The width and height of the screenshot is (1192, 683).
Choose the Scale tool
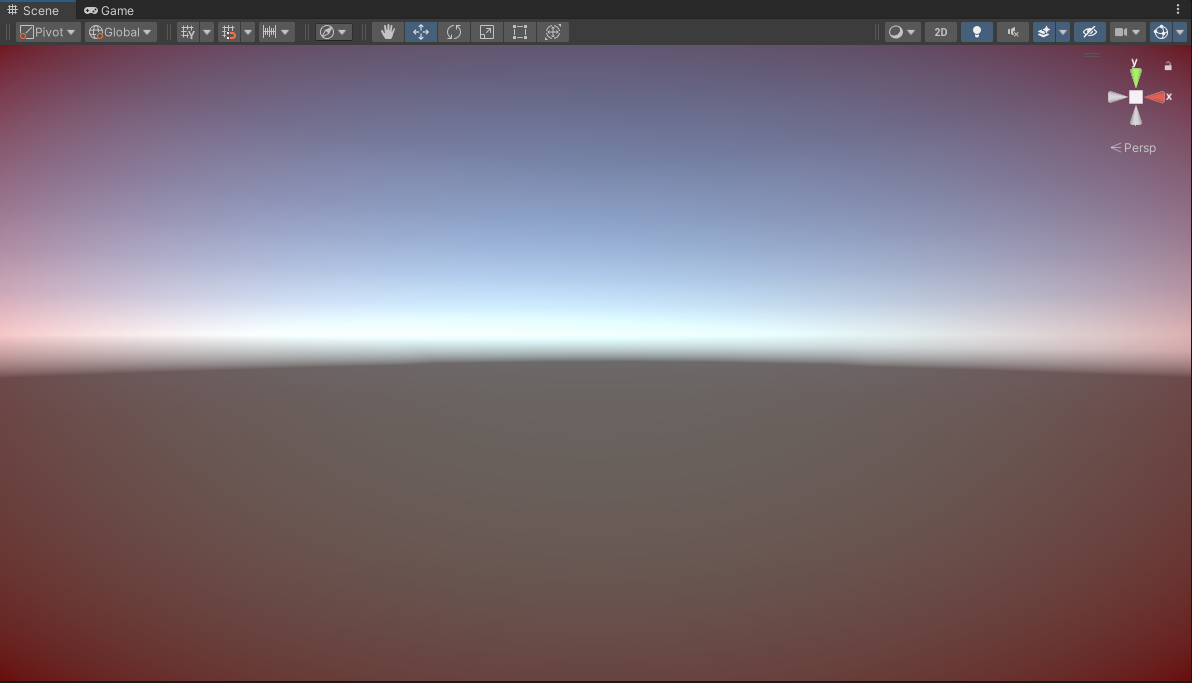[x=487, y=32]
